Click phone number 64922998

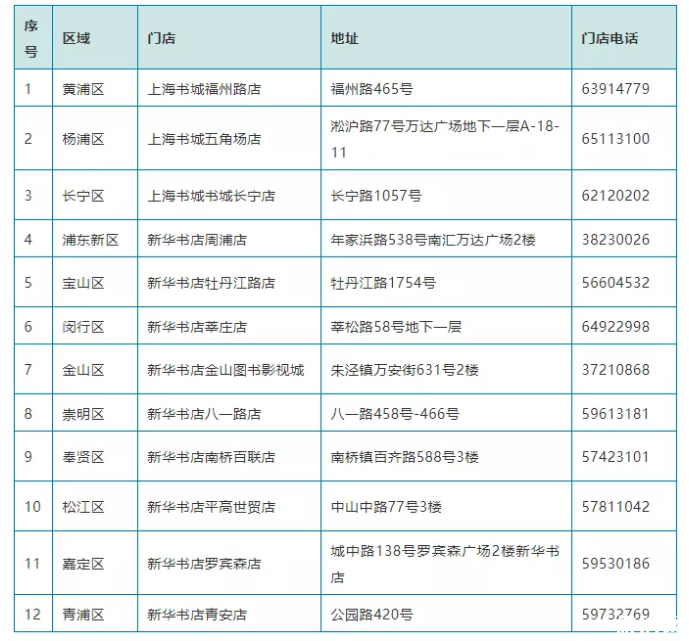point(615,326)
